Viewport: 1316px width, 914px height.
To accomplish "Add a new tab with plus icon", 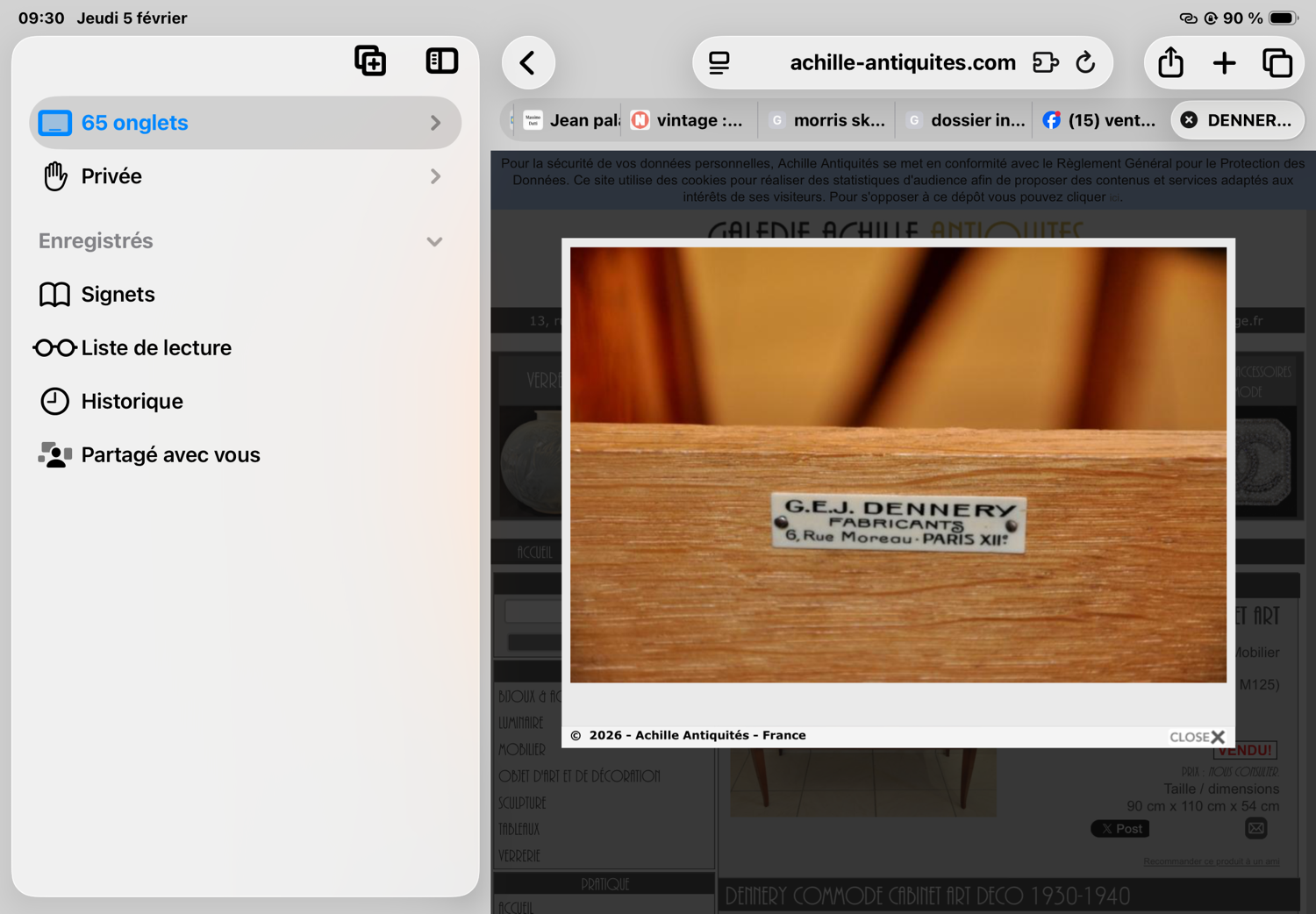I will 1224,62.
